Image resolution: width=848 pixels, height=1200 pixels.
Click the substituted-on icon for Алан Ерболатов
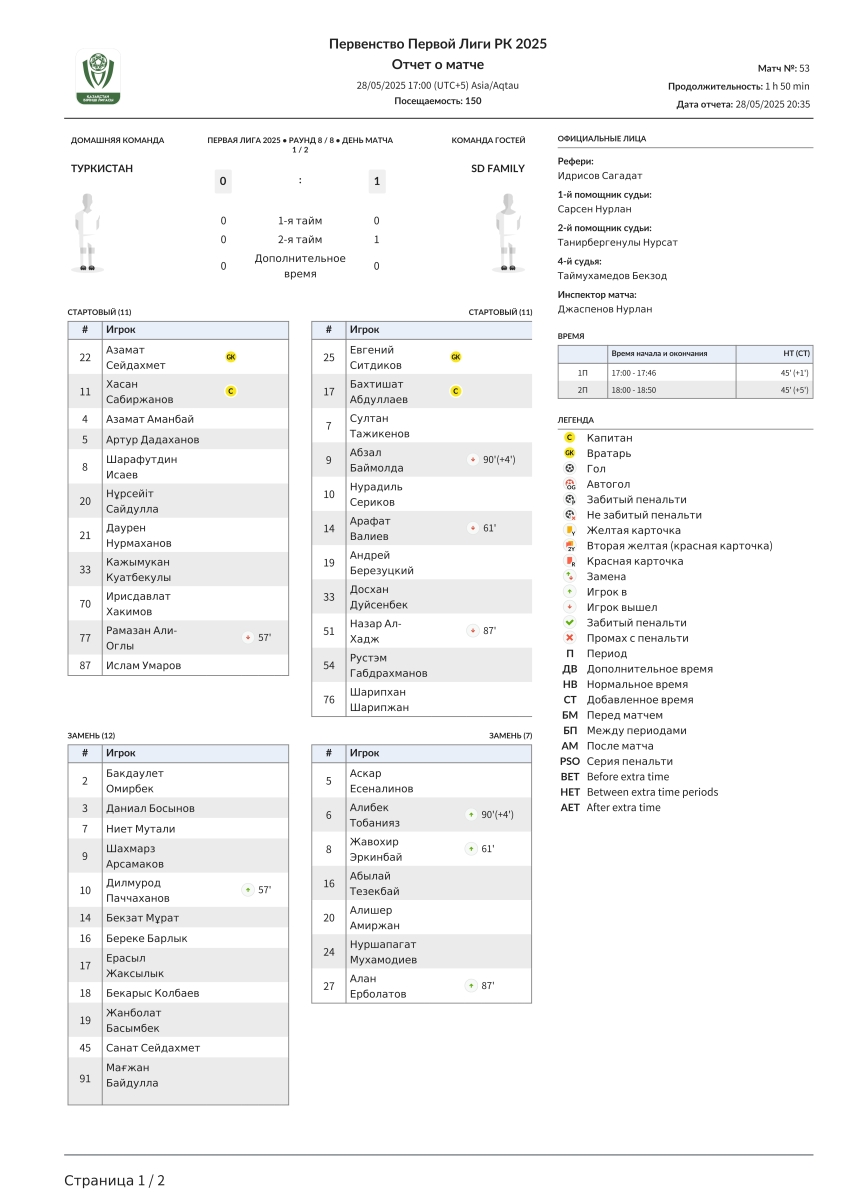(472, 985)
